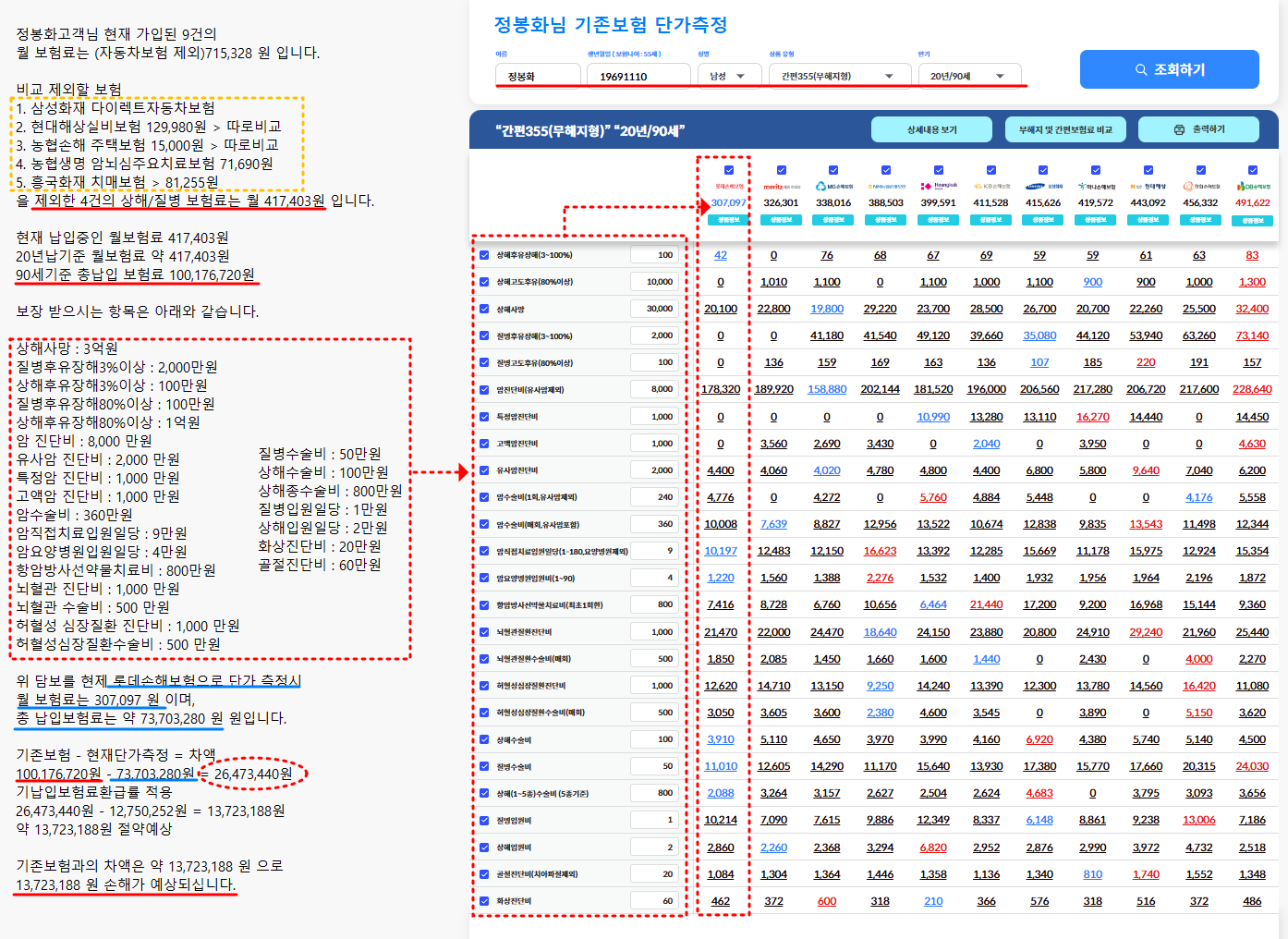Edit the 상해사망 amount field 30,000
This screenshot has width=1288, height=939.
coord(654,309)
